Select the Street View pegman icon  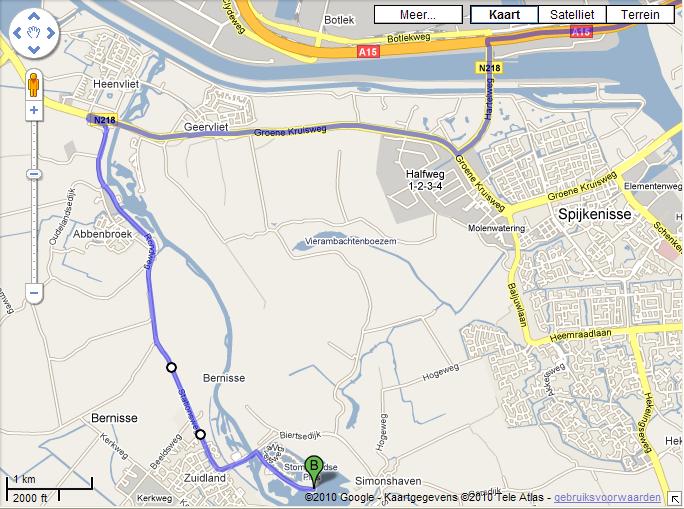coord(34,85)
